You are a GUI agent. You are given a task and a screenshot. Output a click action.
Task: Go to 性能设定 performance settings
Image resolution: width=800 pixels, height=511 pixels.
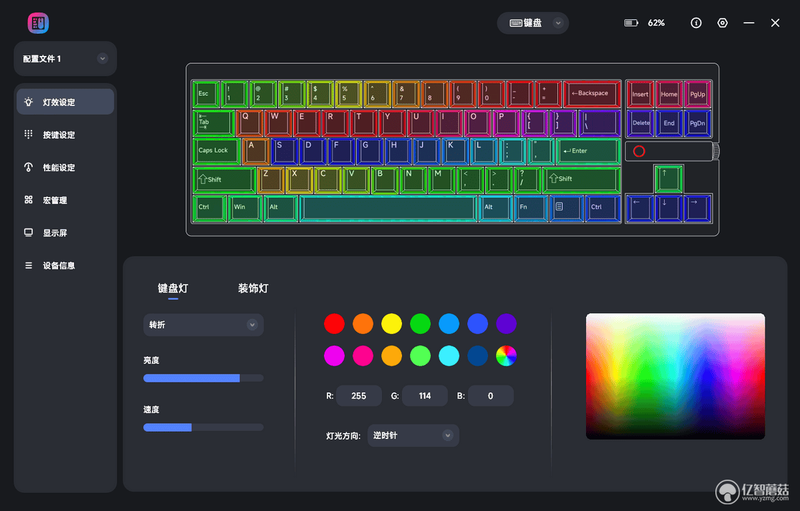pos(65,167)
